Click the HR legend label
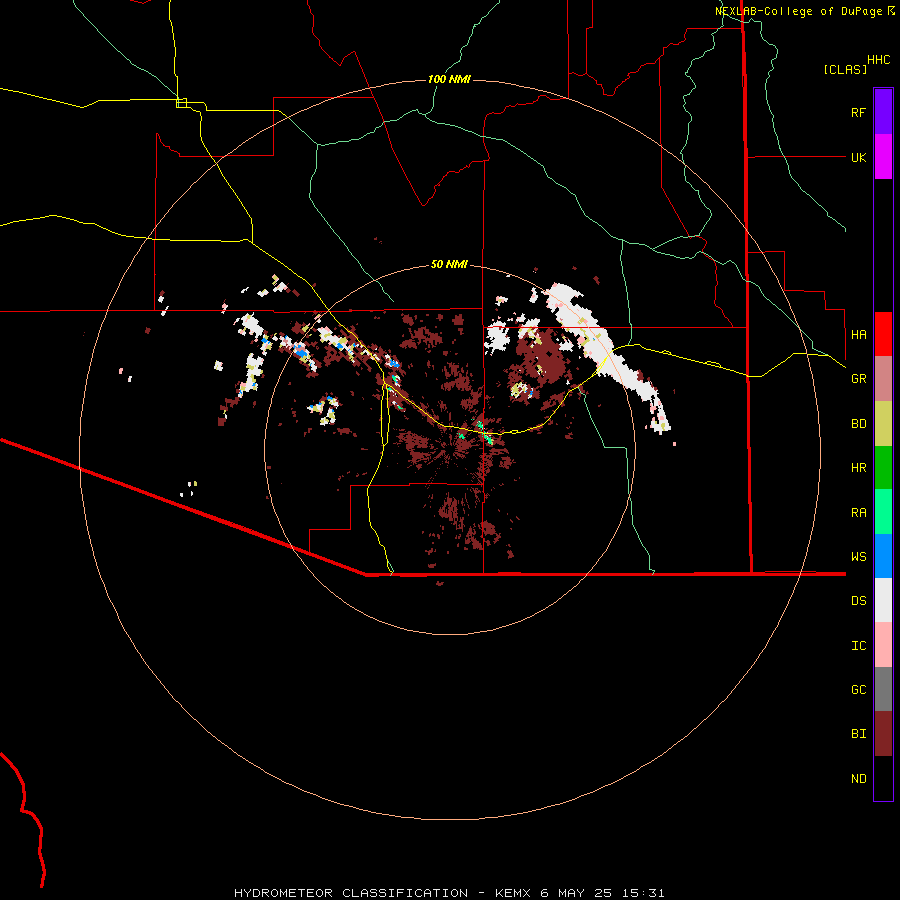Image resolution: width=900 pixels, height=900 pixels. tap(858, 468)
